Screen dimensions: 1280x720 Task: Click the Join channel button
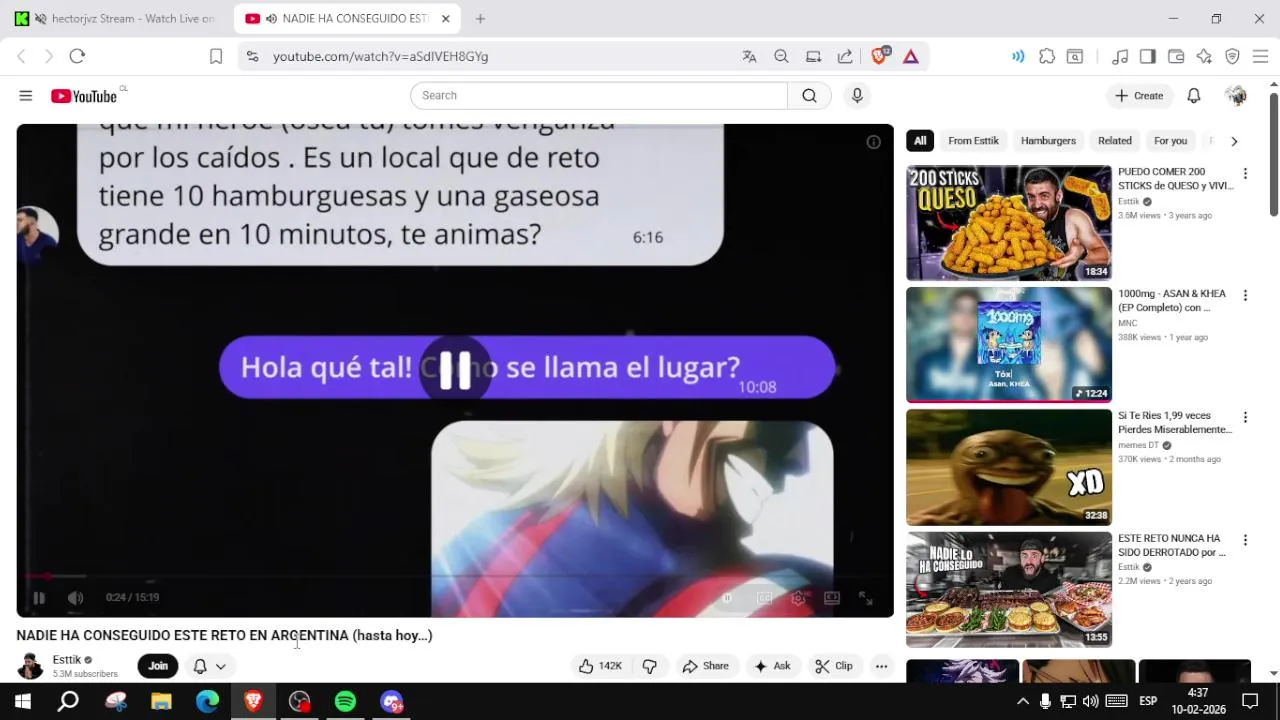[x=158, y=666]
